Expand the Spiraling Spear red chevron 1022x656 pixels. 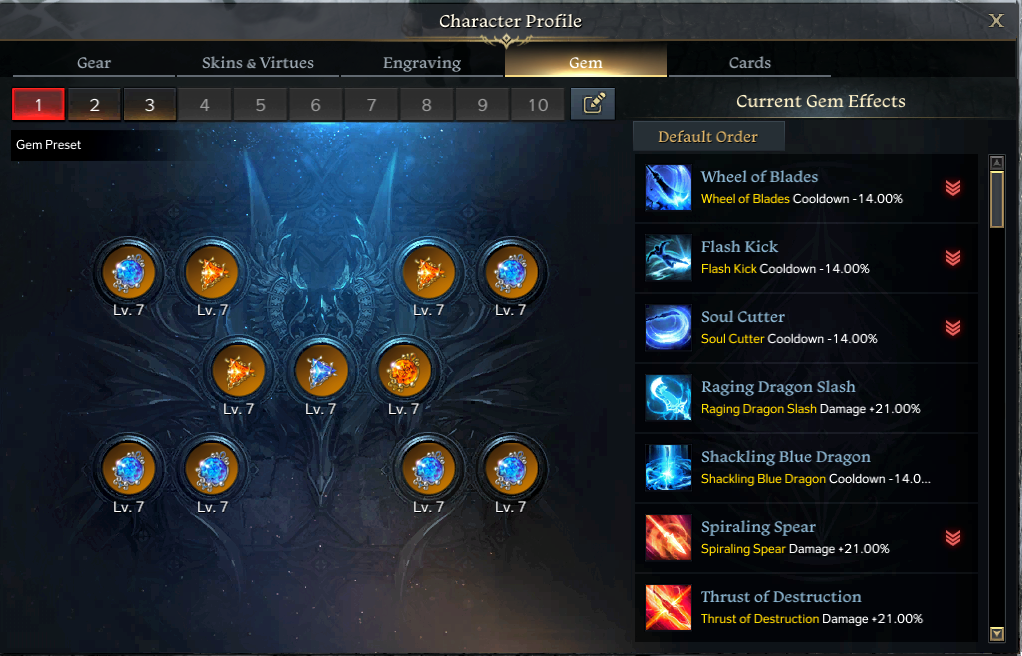(953, 537)
